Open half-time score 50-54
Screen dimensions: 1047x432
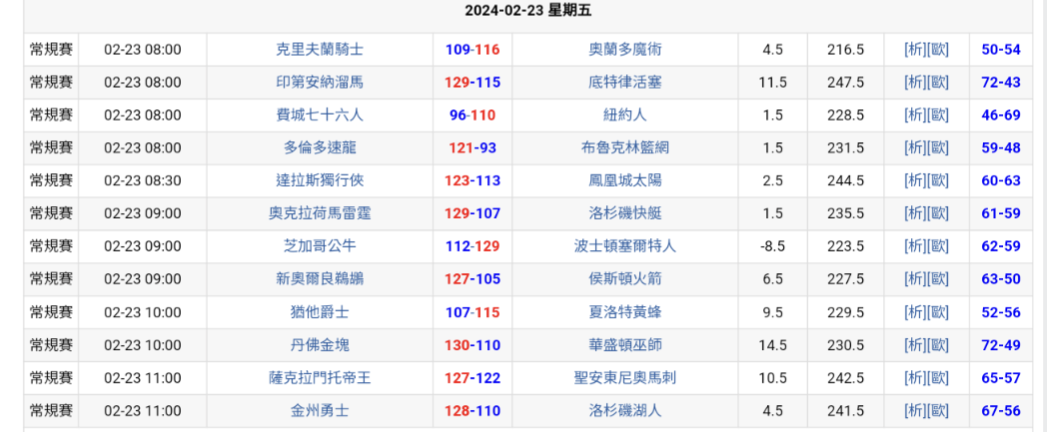coord(1001,49)
